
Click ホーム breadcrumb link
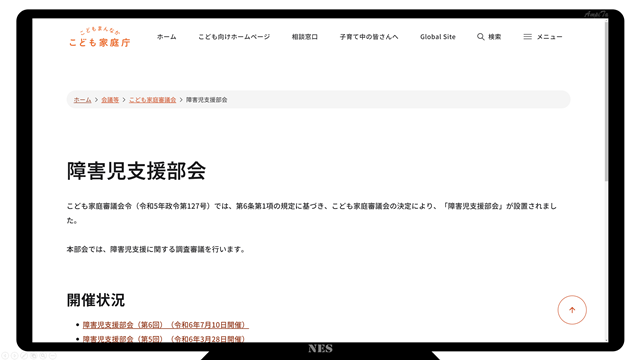[82, 100]
